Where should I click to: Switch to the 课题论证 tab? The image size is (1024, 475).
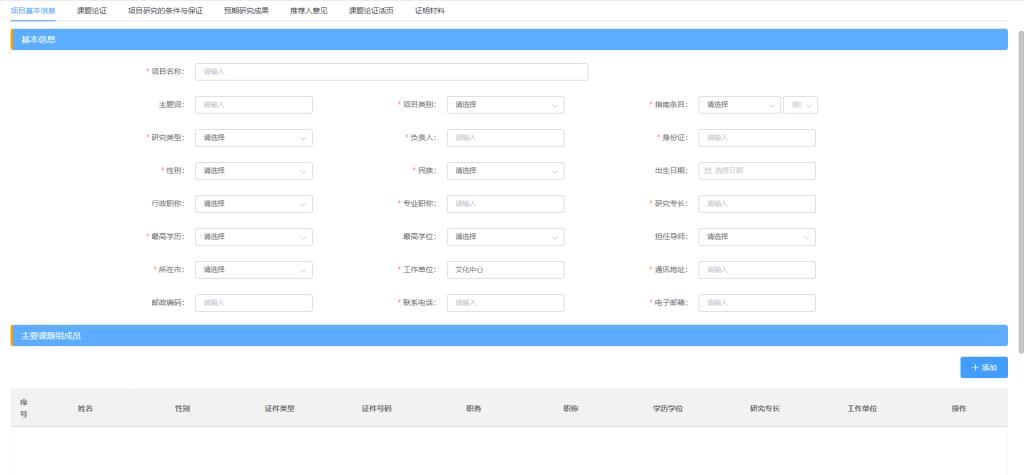(92, 10)
